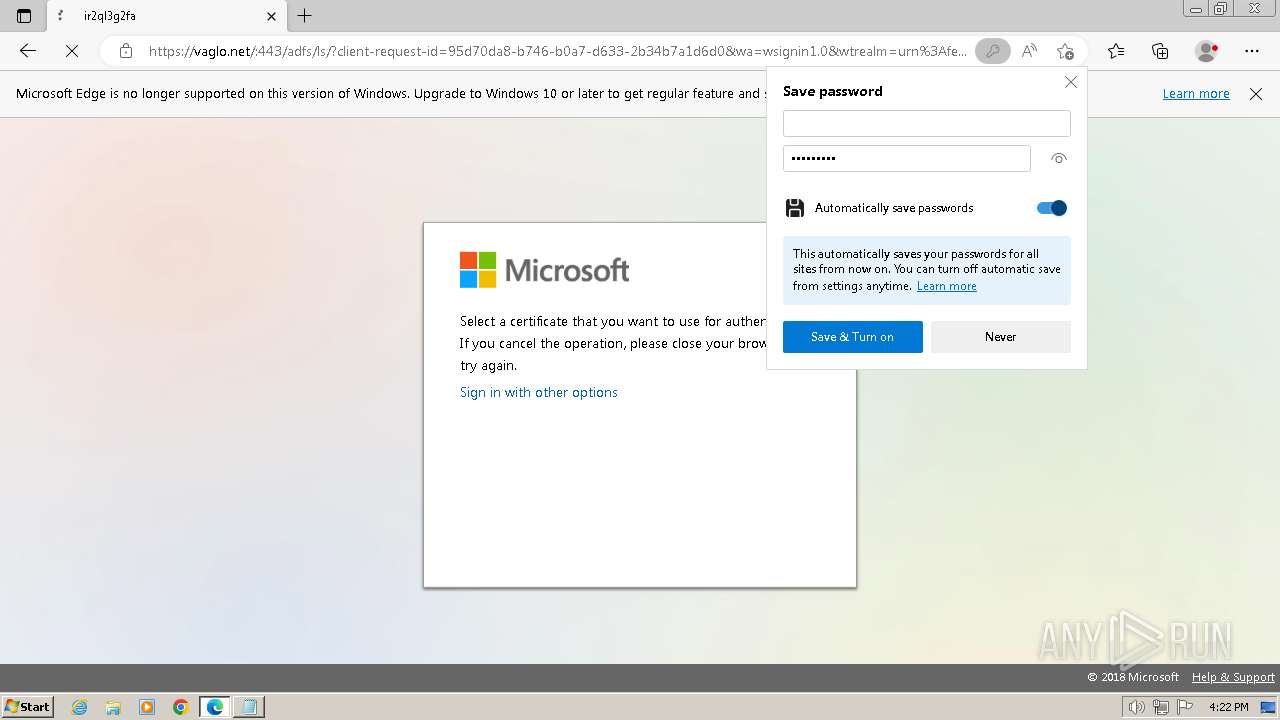Image resolution: width=1280 pixels, height=720 pixels.
Task: Click the © 2018 Microsoft footer text
Action: pos(1133,677)
